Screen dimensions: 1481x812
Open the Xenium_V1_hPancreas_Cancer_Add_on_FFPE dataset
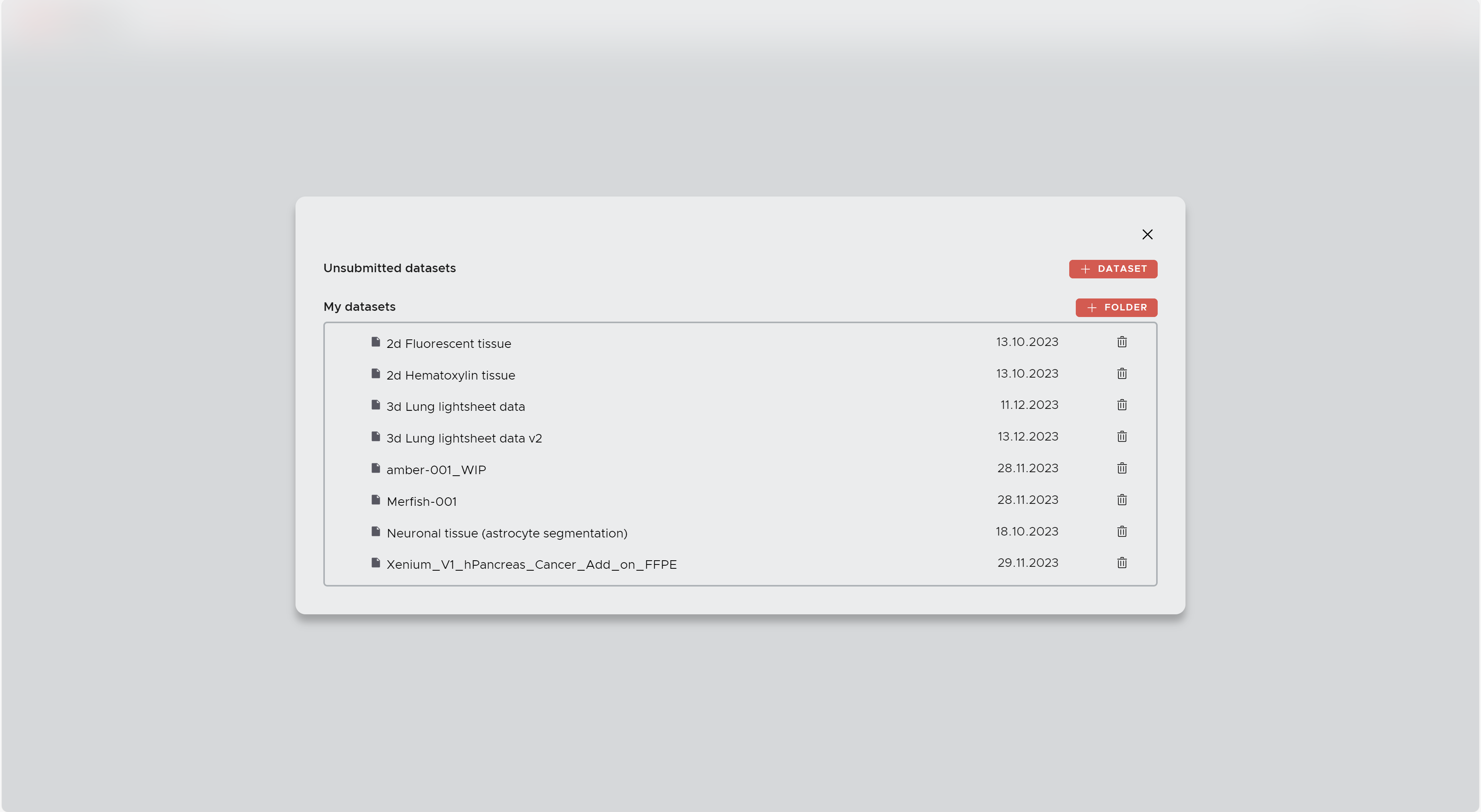(532, 565)
